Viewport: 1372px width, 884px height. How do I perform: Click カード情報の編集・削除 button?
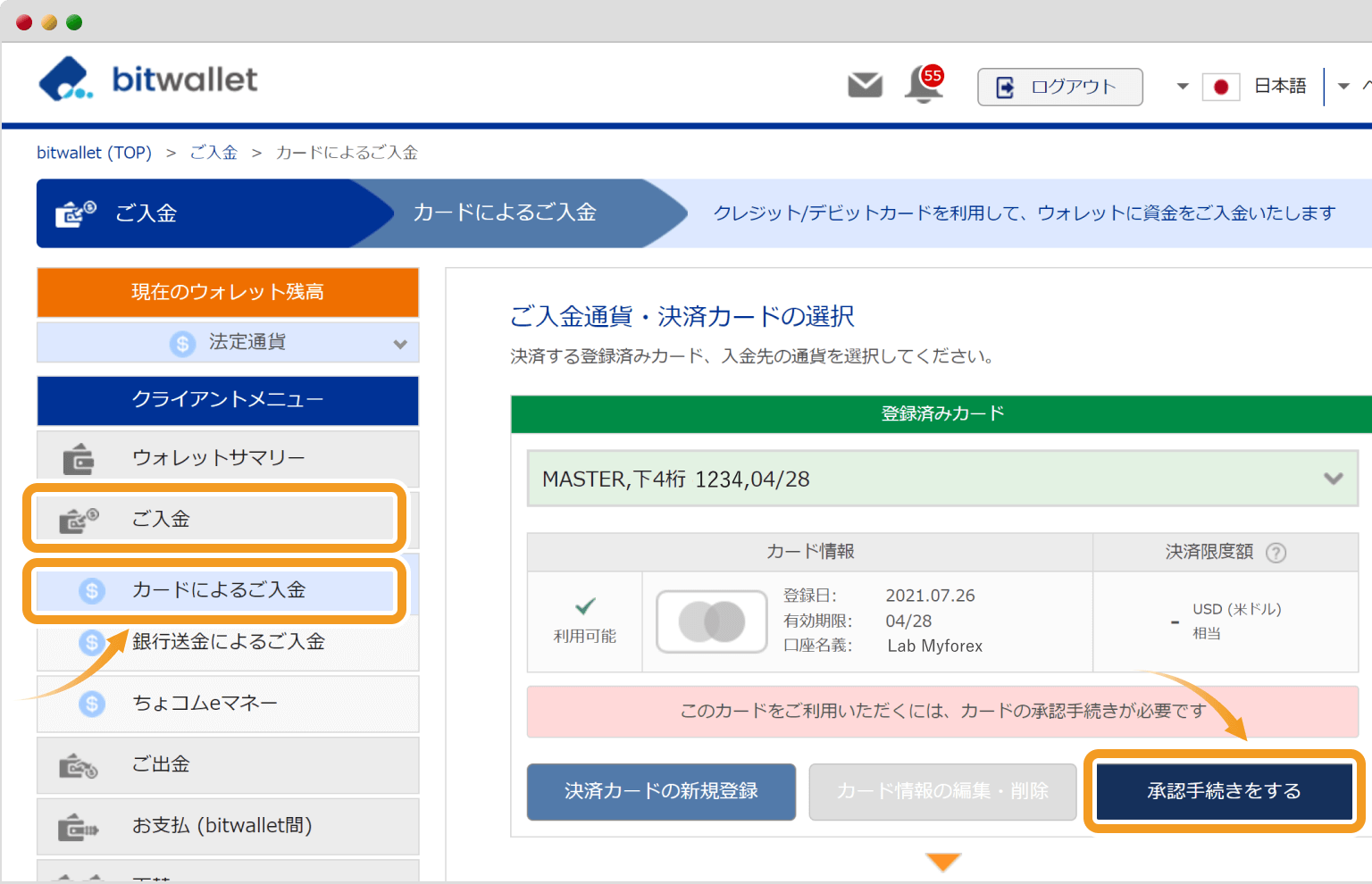942,791
